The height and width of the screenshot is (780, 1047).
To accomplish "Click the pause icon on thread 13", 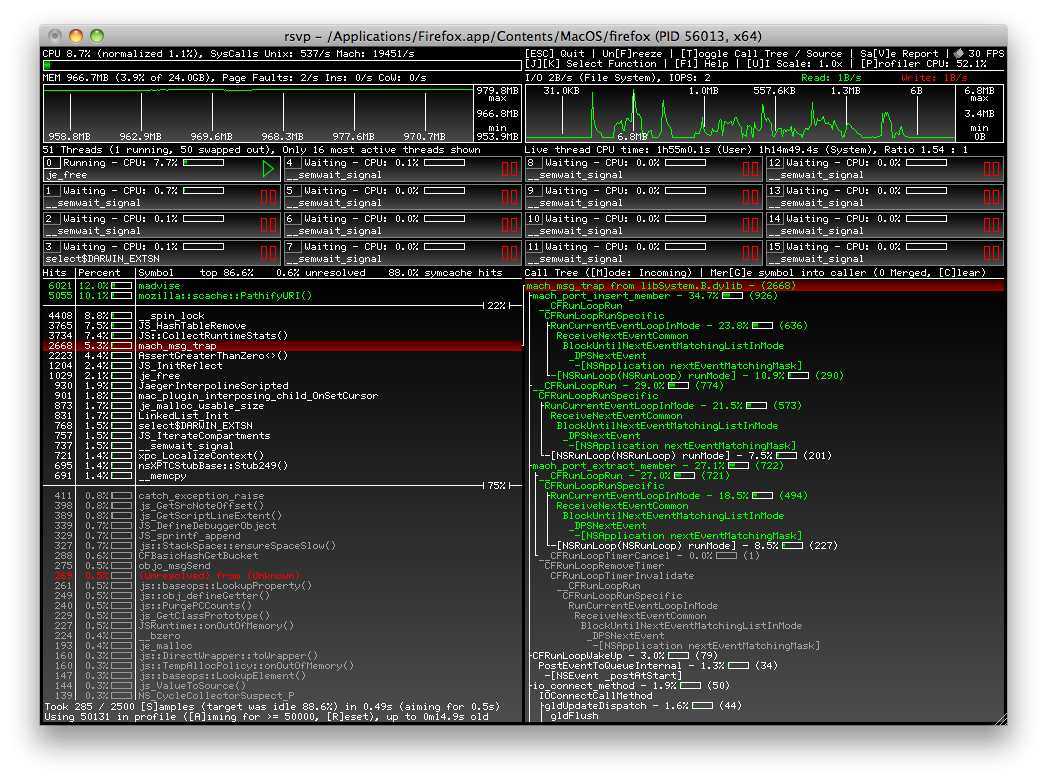I will [992, 197].
